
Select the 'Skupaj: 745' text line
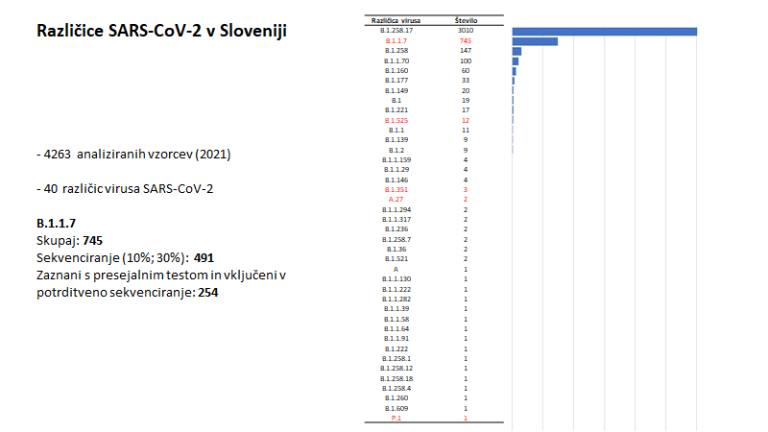[x=69, y=241]
